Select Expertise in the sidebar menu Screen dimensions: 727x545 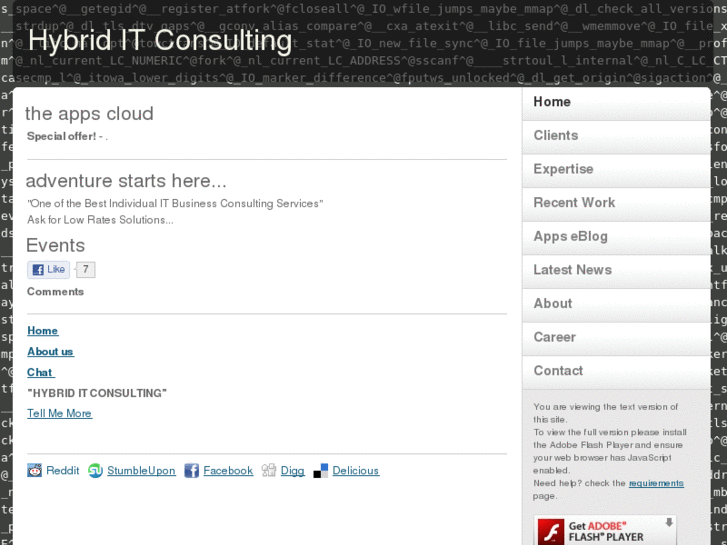coord(563,169)
